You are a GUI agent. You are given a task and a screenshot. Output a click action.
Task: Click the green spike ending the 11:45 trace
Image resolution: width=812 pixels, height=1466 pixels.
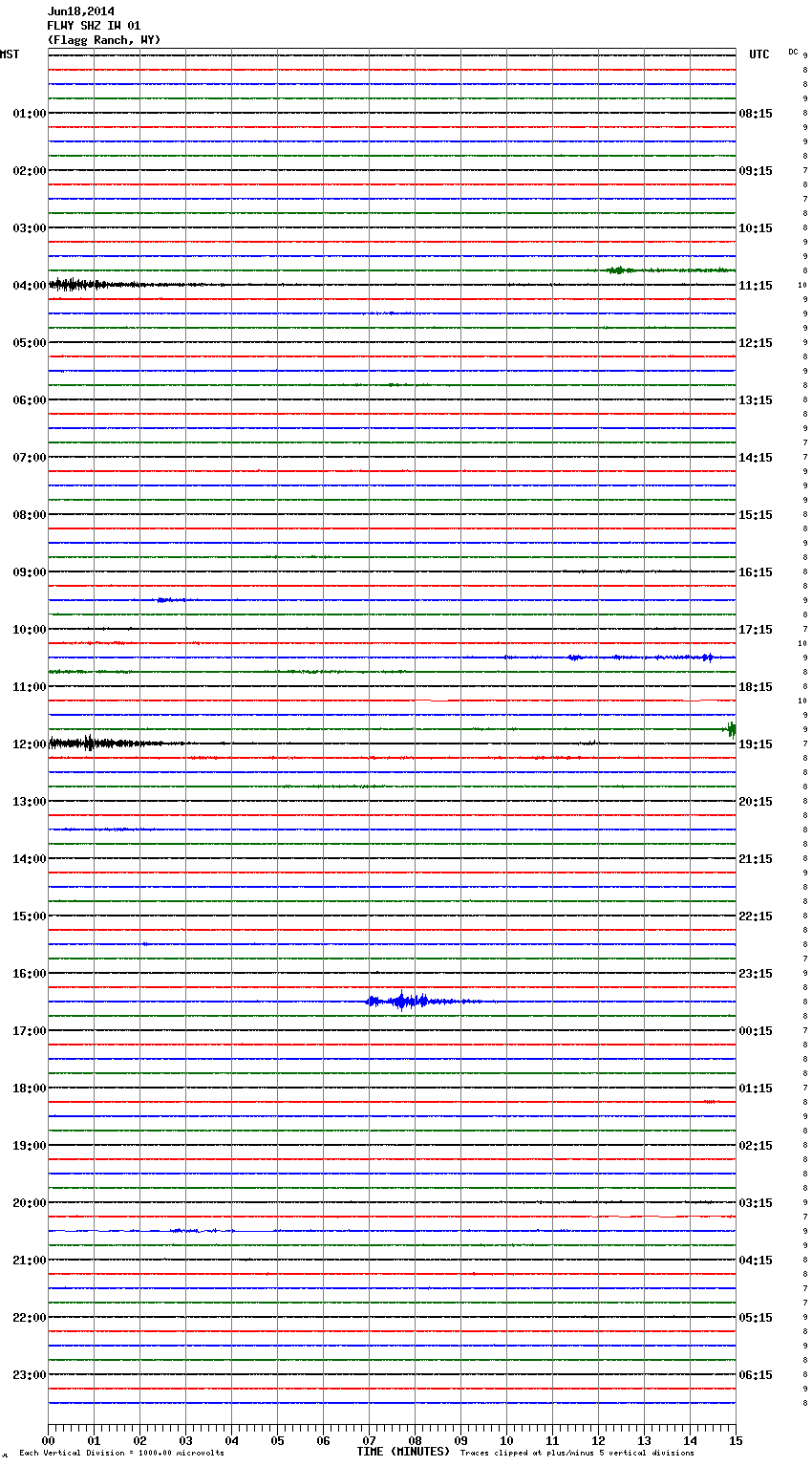(x=732, y=729)
